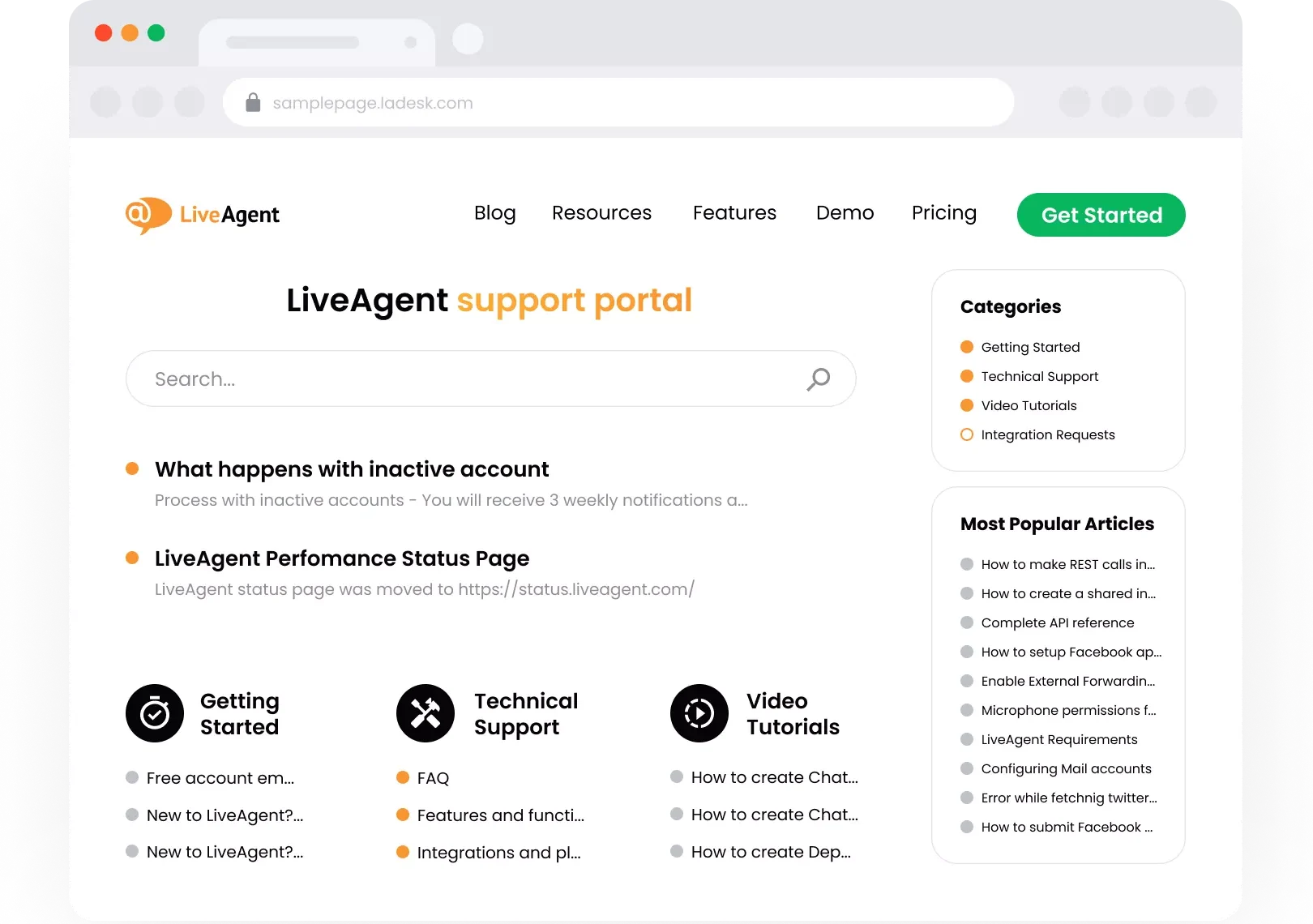Click the browser tab
The image size is (1313, 924).
click(317, 43)
